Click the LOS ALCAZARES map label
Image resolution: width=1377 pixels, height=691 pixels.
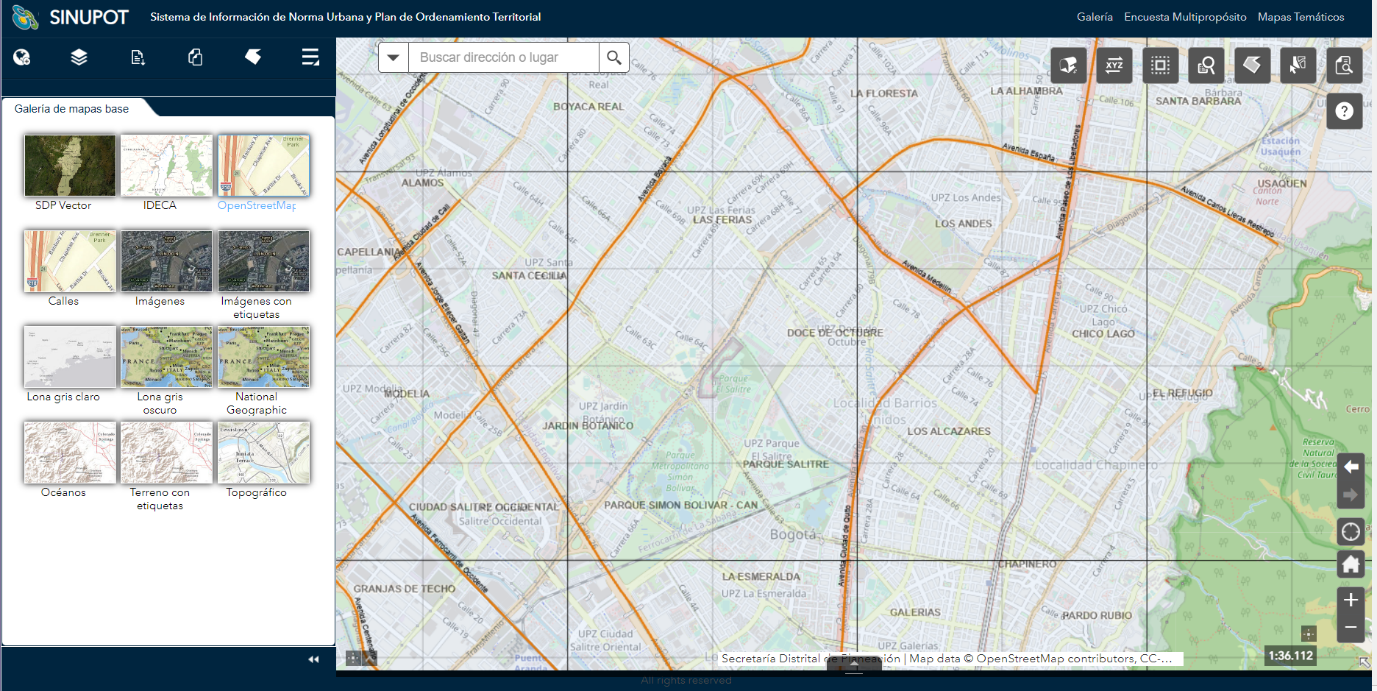(x=949, y=432)
